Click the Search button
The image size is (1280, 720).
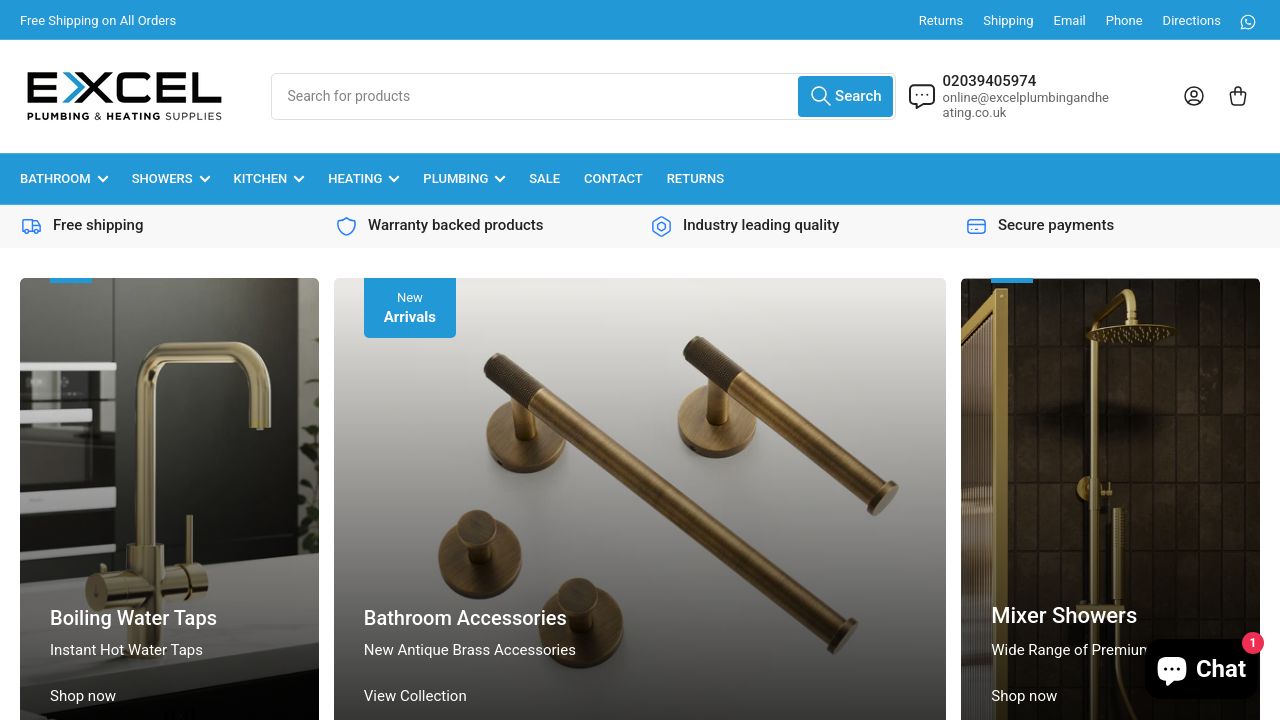(845, 96)
